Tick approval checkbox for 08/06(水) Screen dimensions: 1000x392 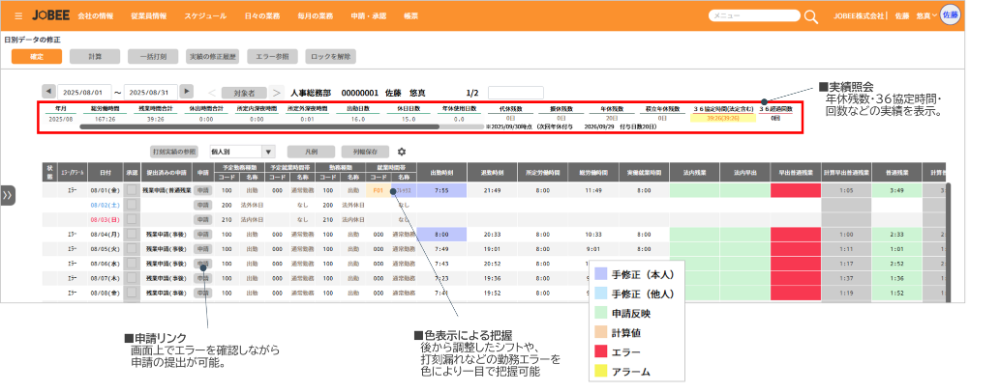pos(131,263)
